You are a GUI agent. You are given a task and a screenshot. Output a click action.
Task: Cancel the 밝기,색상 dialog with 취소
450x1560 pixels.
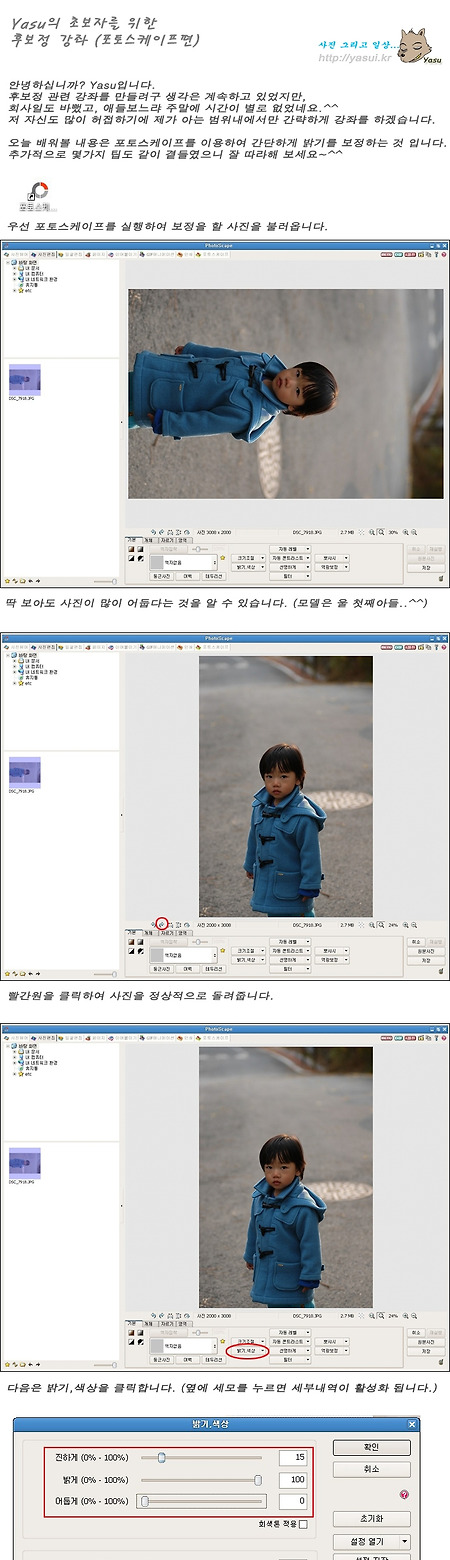pos(371,1470)
